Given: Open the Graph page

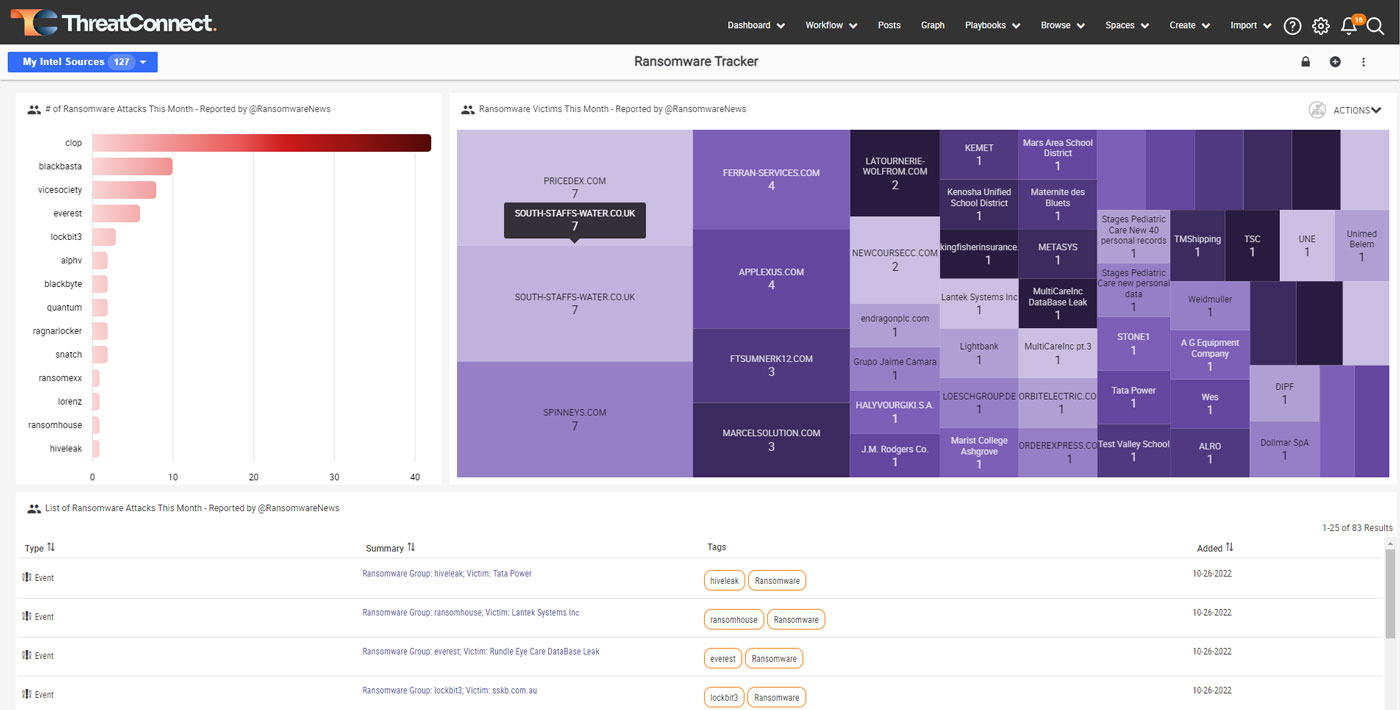Looking at the screenshot, I should 933,26.
